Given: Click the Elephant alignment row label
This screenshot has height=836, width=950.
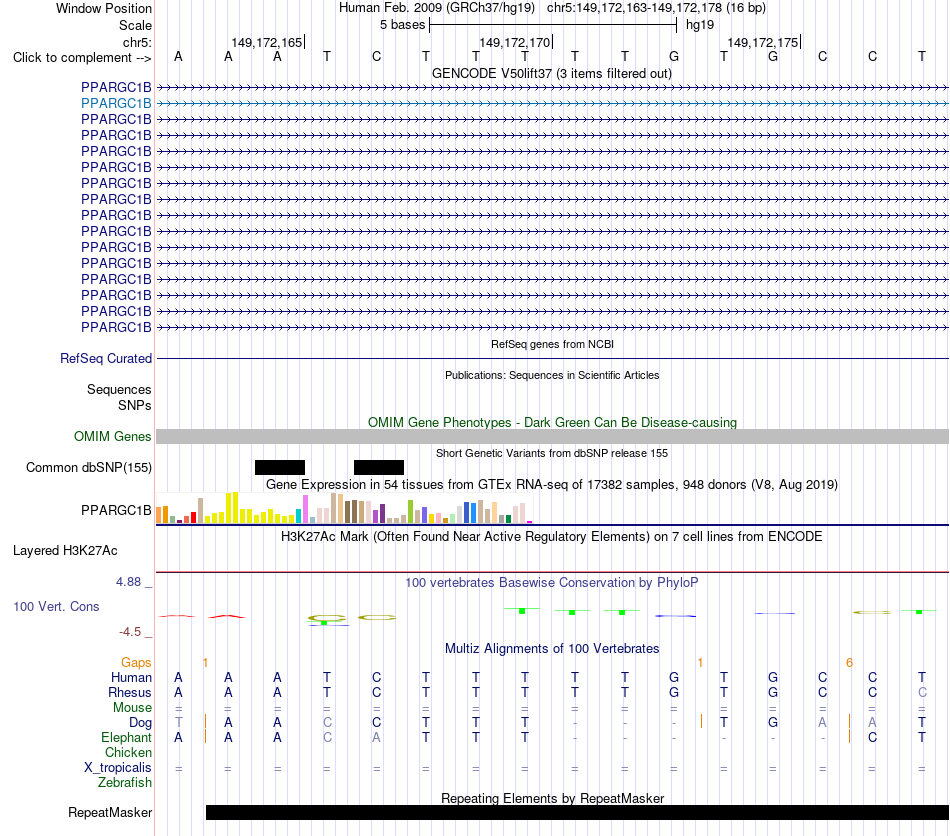Looking at the screenshot, I should coord(126,738).
